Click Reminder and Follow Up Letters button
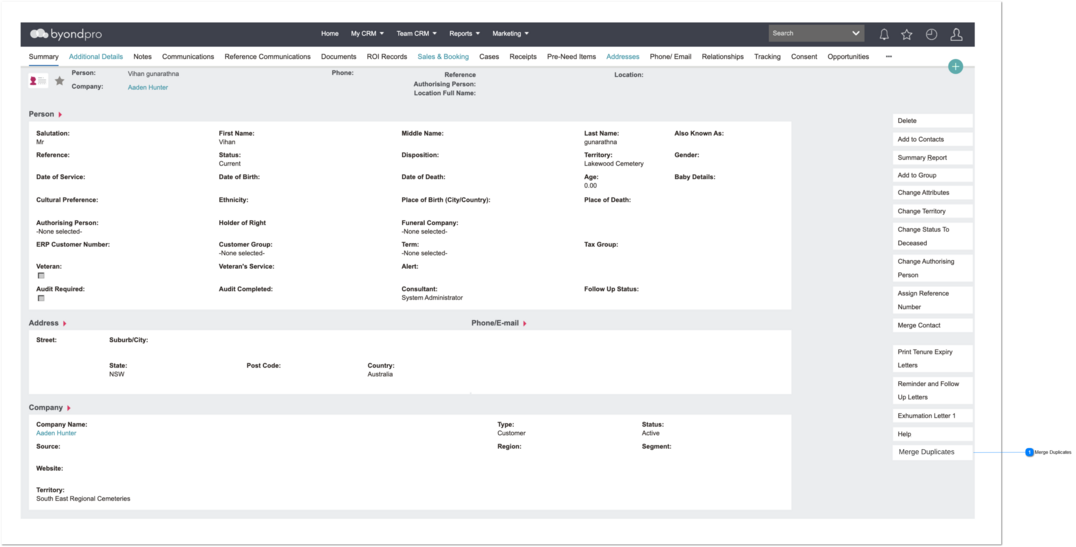Image resolution: width=1076 pixels, height=547 pixels. pyautogui.click(x=933, y=391)
